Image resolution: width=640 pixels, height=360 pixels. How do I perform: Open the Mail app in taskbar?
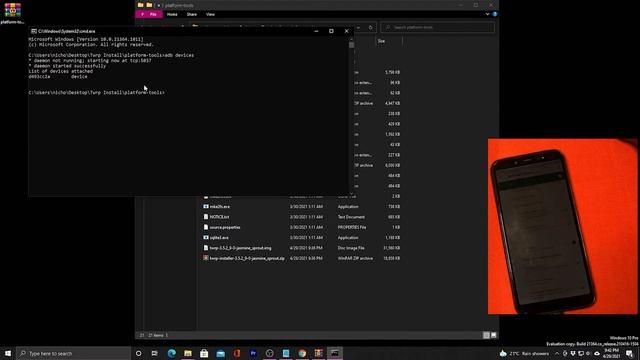[x=220, y=353]
